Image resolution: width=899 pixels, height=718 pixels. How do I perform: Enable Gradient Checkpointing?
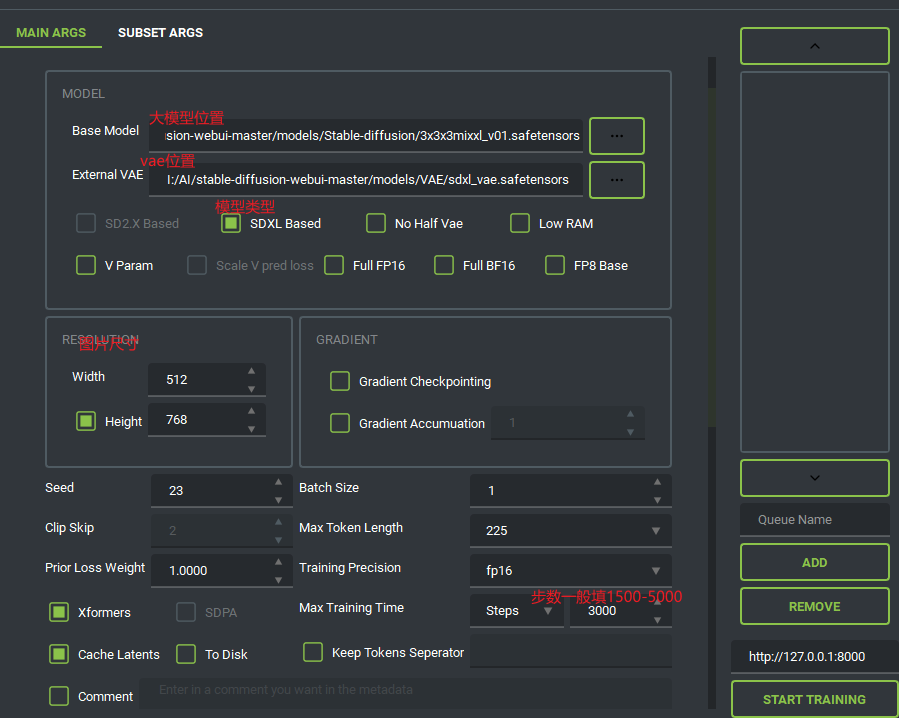pyautogui.click(x=340, y=382)
